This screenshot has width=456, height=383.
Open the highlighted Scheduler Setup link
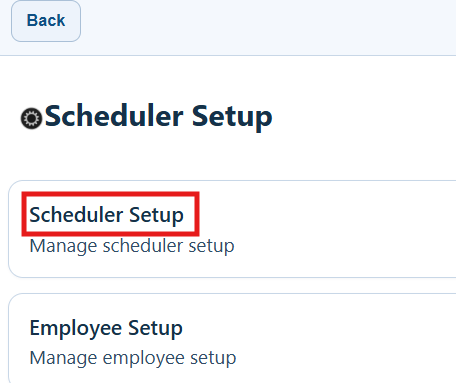(106, 215)
